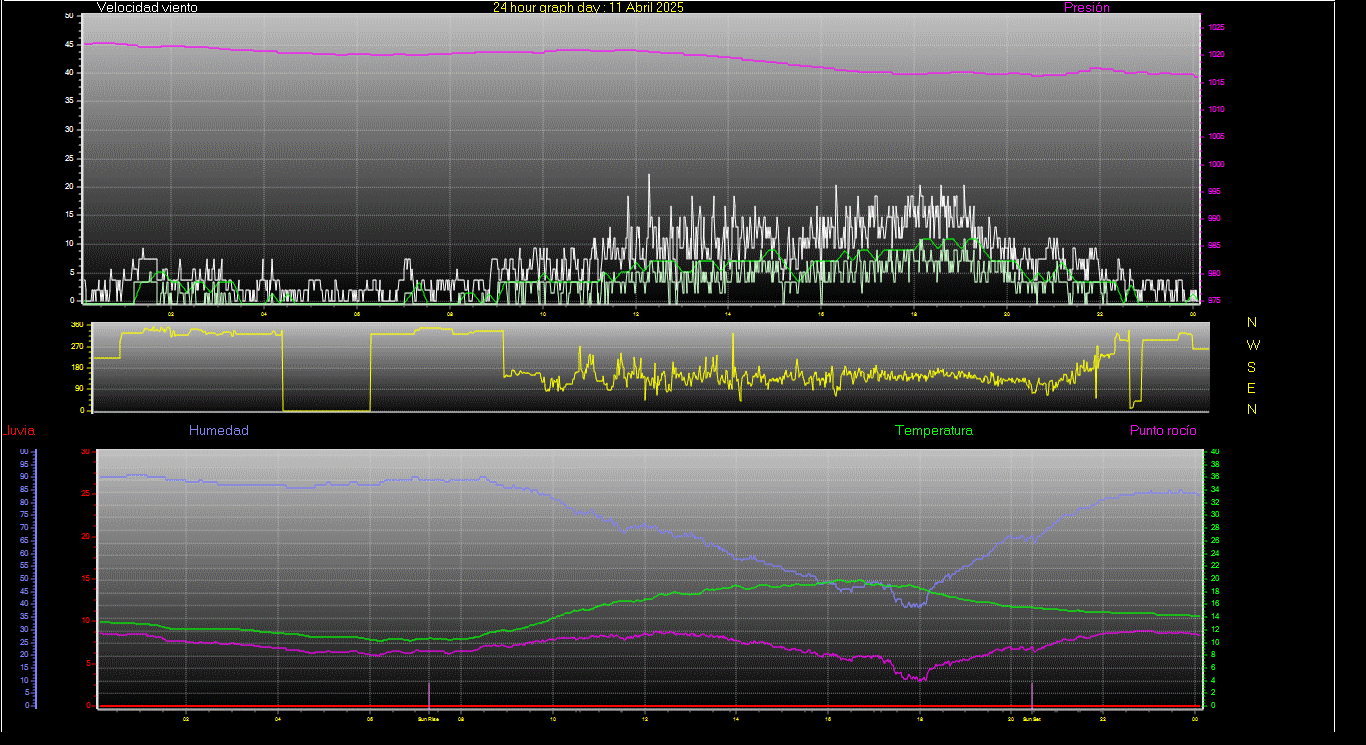
Task: Click the "1025" pressure axis value
Action: pyautogui.click(x=1215, y=28)
